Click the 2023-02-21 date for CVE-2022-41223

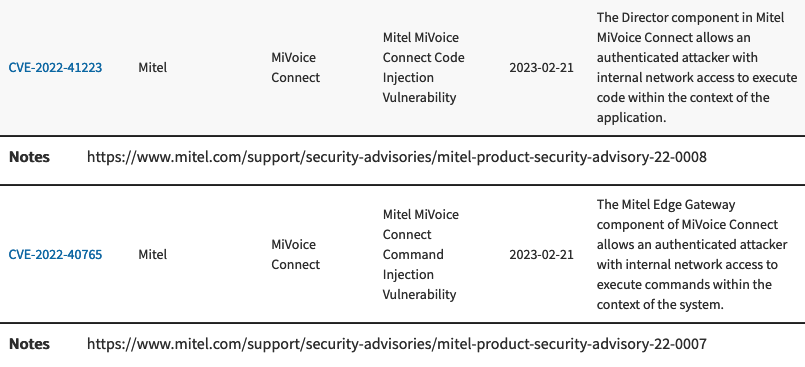(541, 67)
